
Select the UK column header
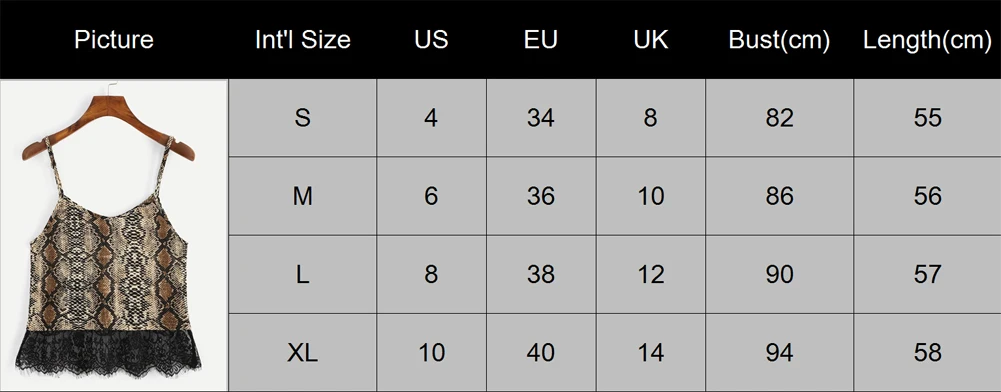coord(651,40)
